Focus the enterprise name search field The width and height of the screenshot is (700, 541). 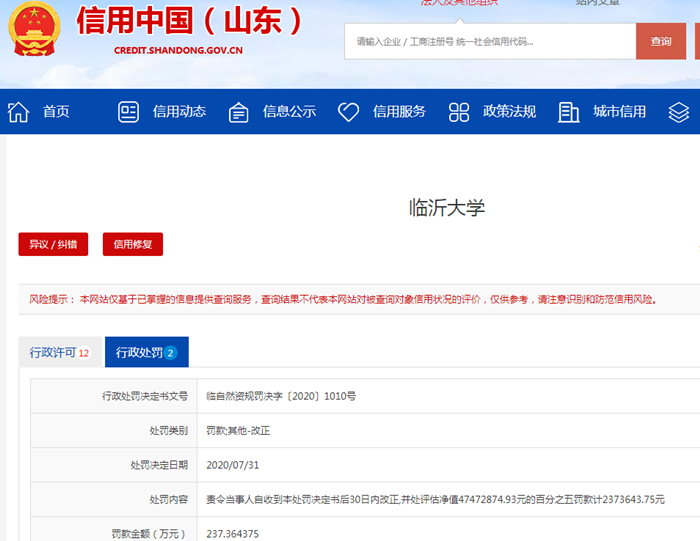click(x=490, y=42)
